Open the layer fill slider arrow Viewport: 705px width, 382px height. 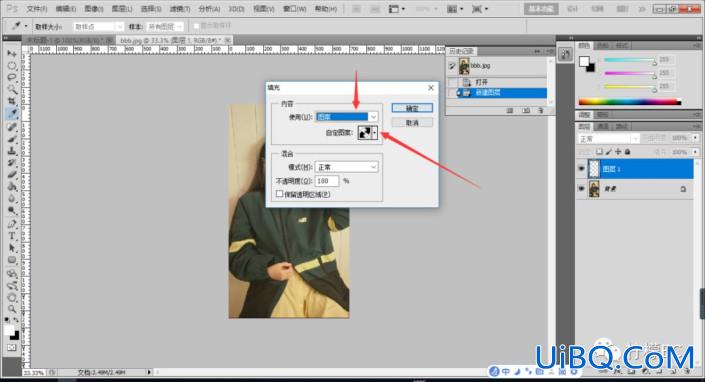[696, 152]
